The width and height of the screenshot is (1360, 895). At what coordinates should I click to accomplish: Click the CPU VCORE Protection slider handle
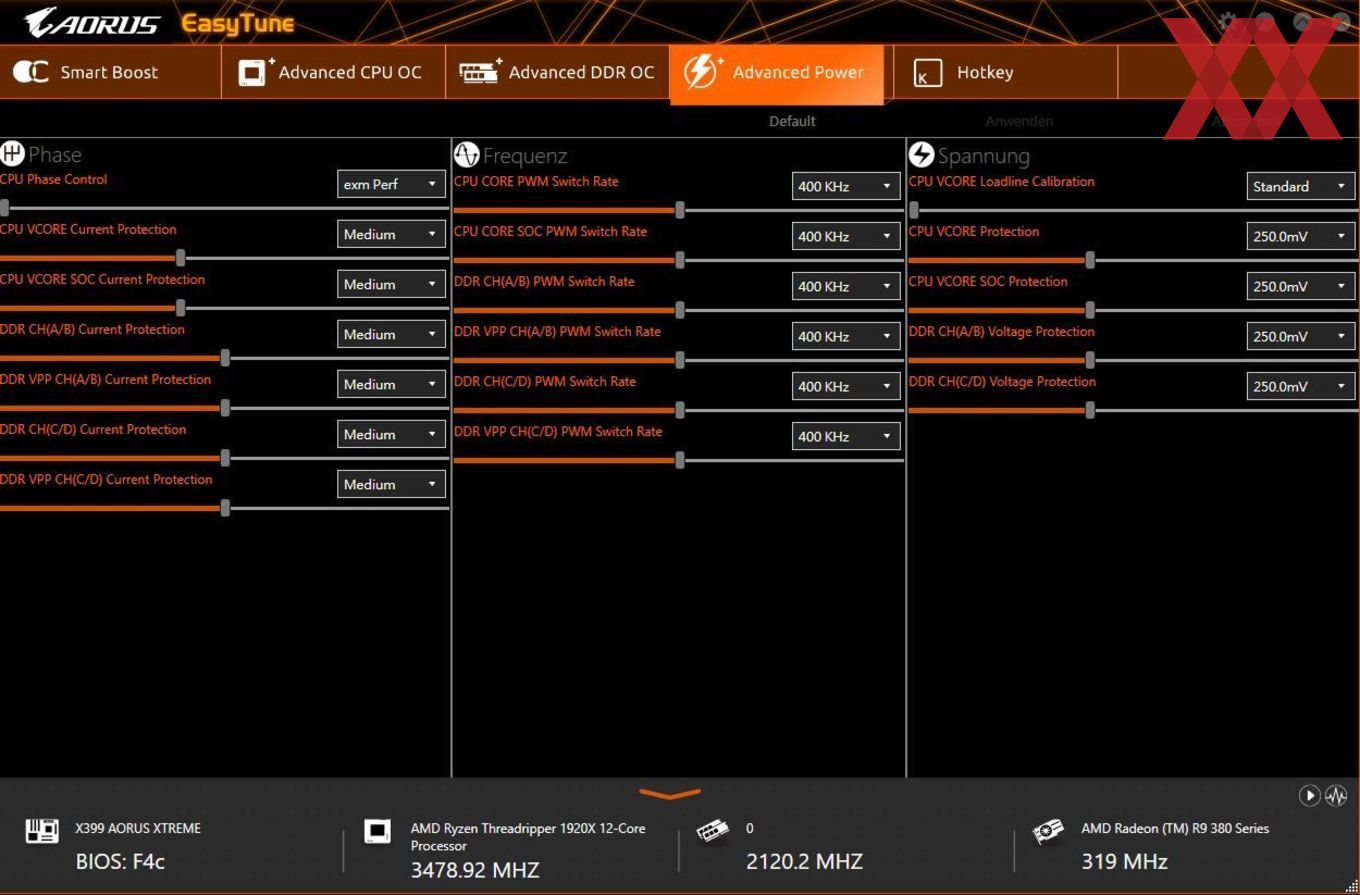(1090, 260)
